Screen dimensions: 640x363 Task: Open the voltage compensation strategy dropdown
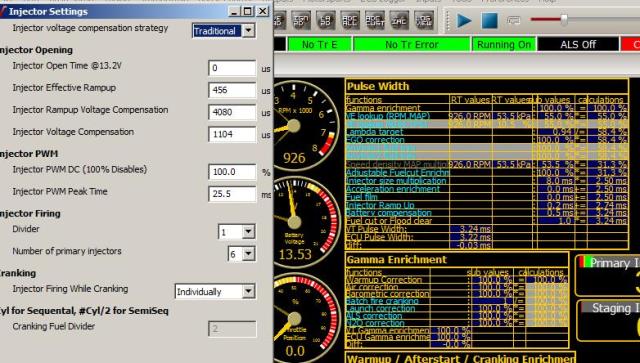[x=248, y=31]
